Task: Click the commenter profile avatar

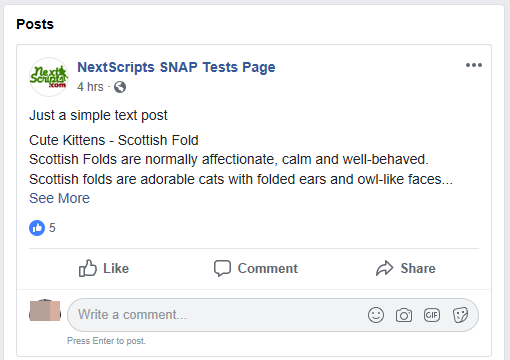Action: coord(45,311)
